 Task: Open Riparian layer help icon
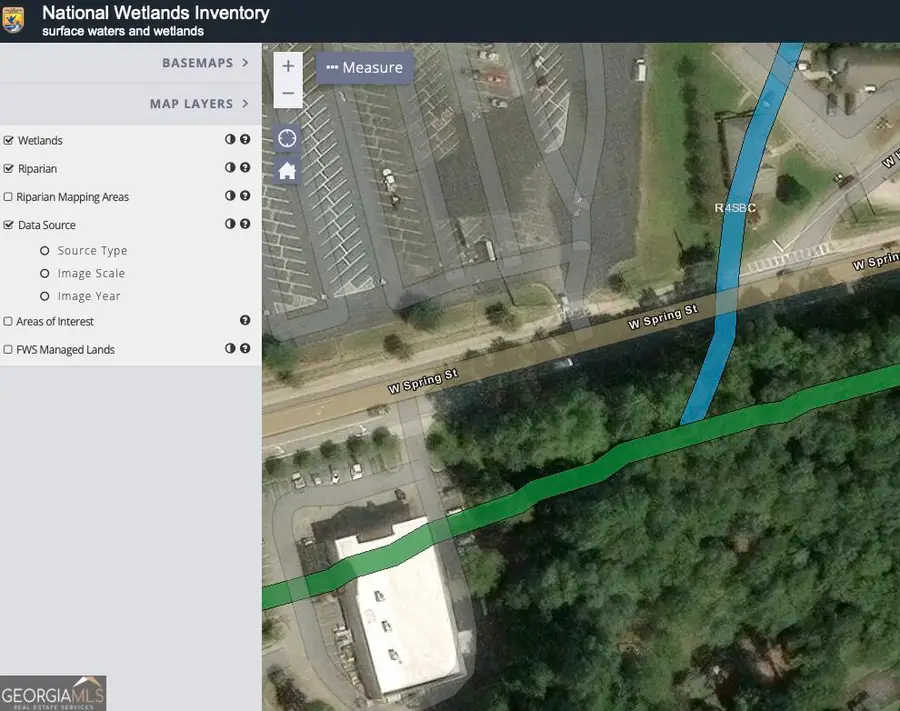pos(245,168)
